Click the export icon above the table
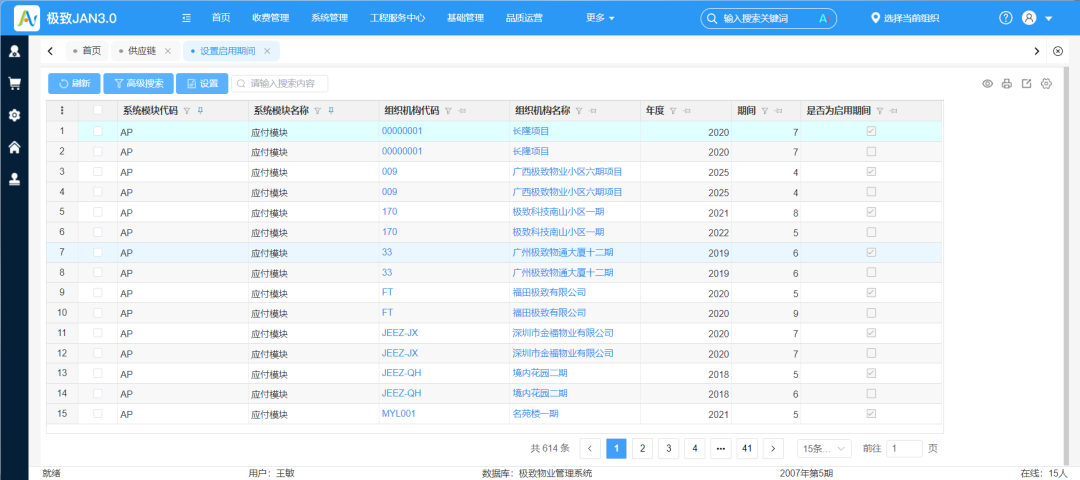This screenshot has height=480, width=1080. 1026,84
